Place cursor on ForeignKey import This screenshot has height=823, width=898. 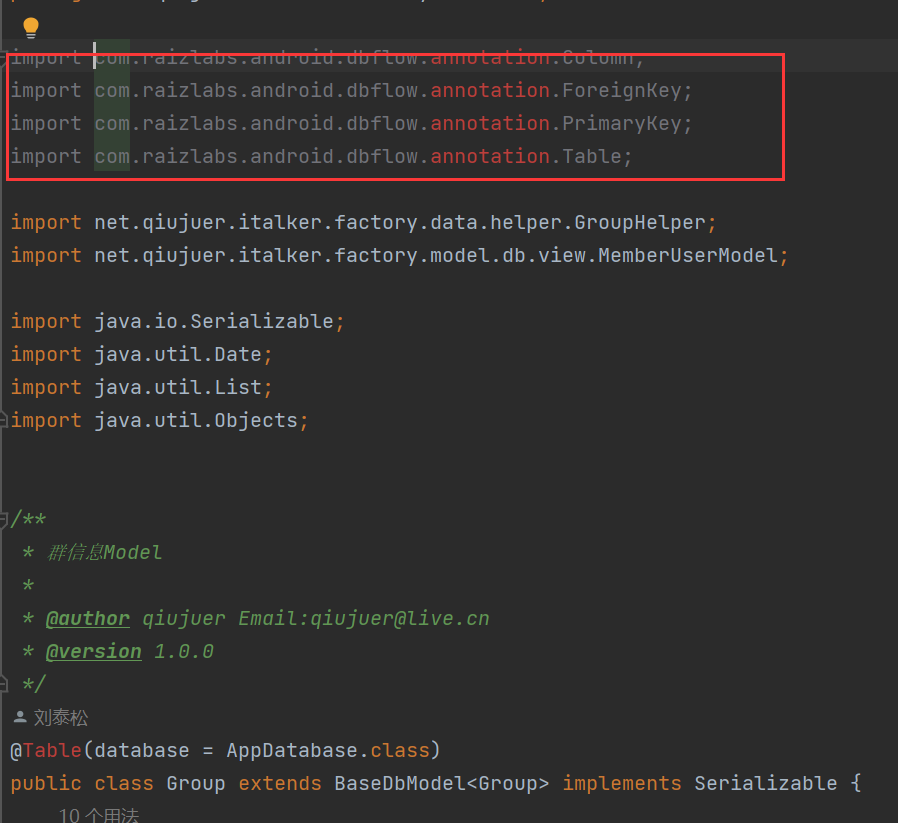tap(621, 91)
